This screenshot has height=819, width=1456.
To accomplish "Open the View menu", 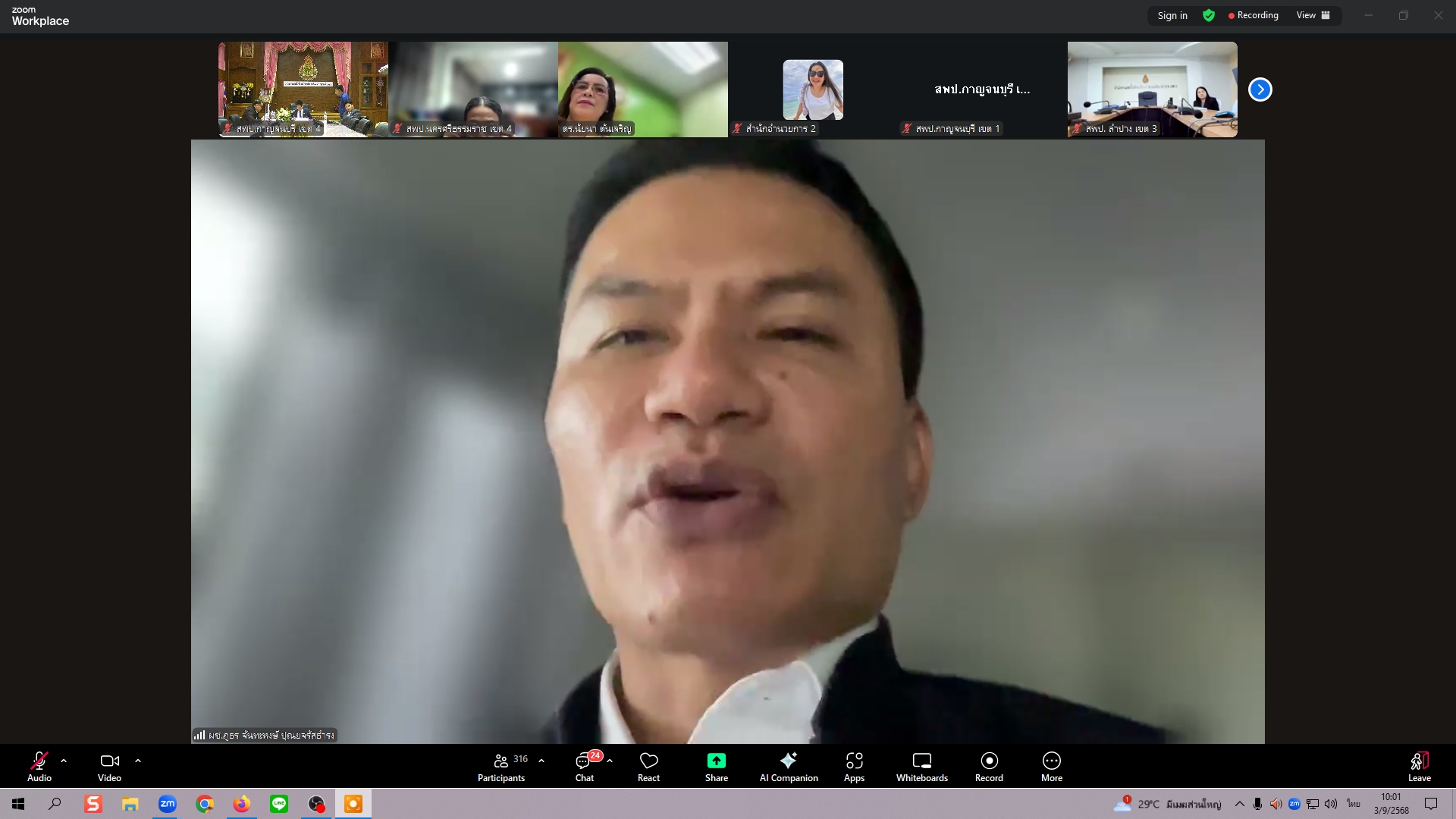I will pyautogui.click(x=1306, y=15).
